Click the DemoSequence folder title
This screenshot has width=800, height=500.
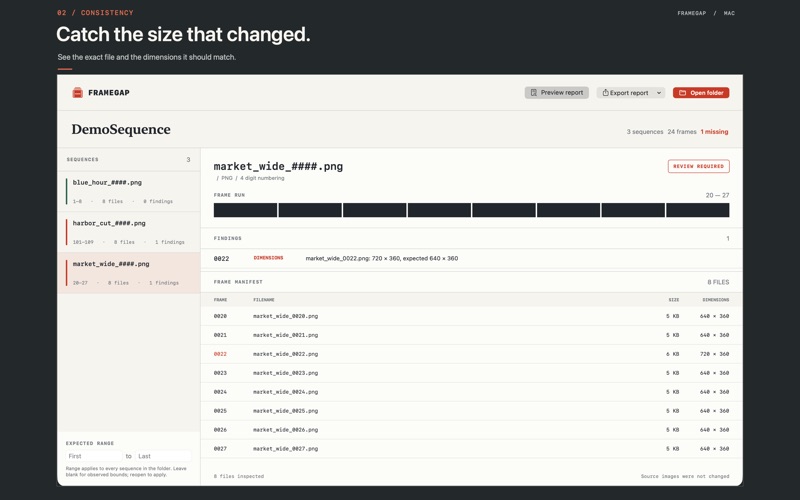coord(121,130)
